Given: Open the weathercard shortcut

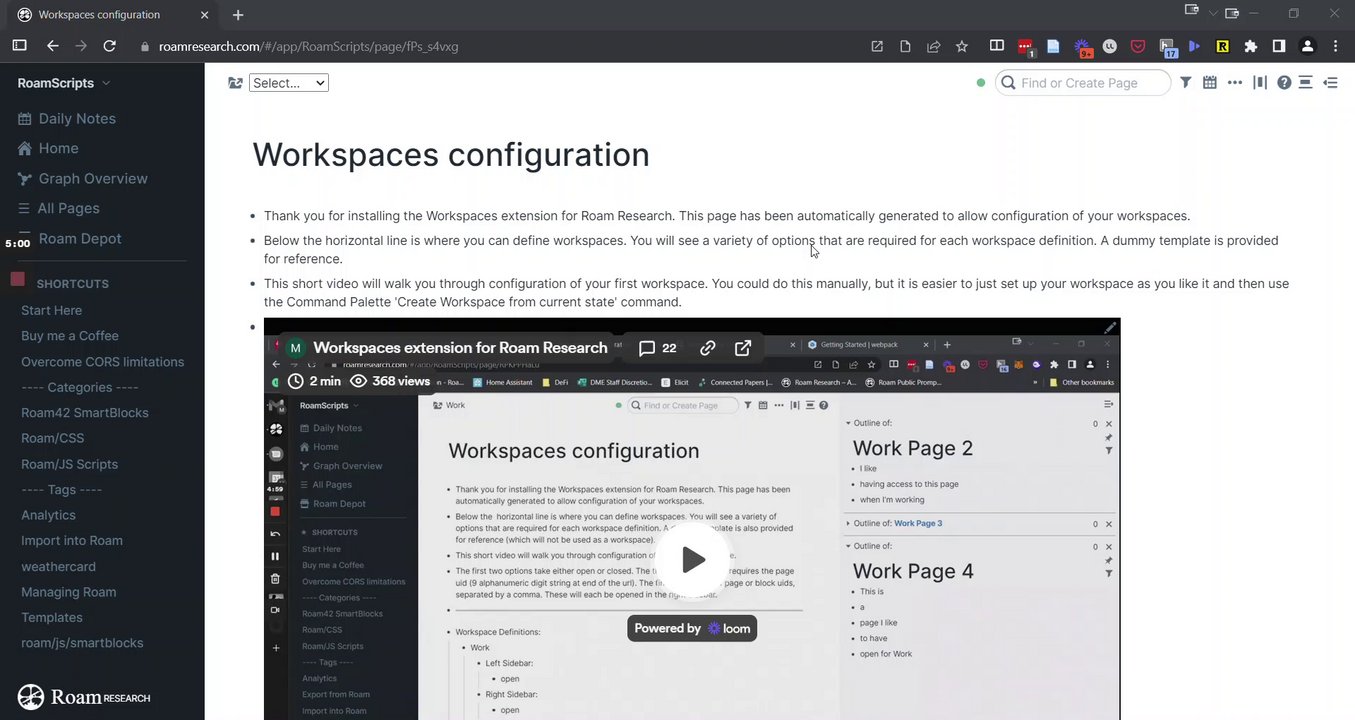Looking at the screenshot, I should (x=58, y=566).
